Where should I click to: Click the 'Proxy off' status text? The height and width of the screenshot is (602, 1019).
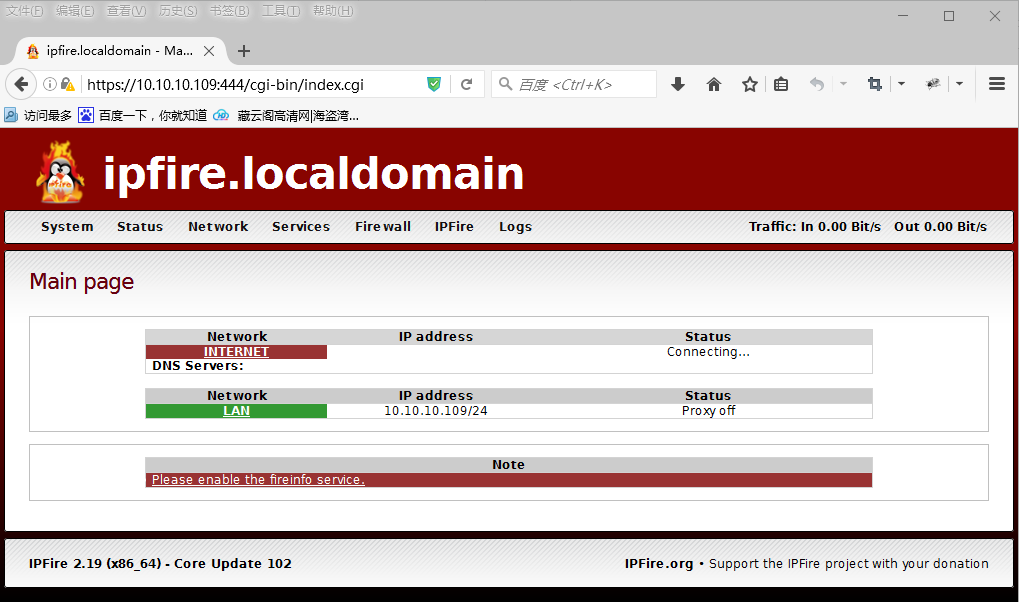[708, 411]
